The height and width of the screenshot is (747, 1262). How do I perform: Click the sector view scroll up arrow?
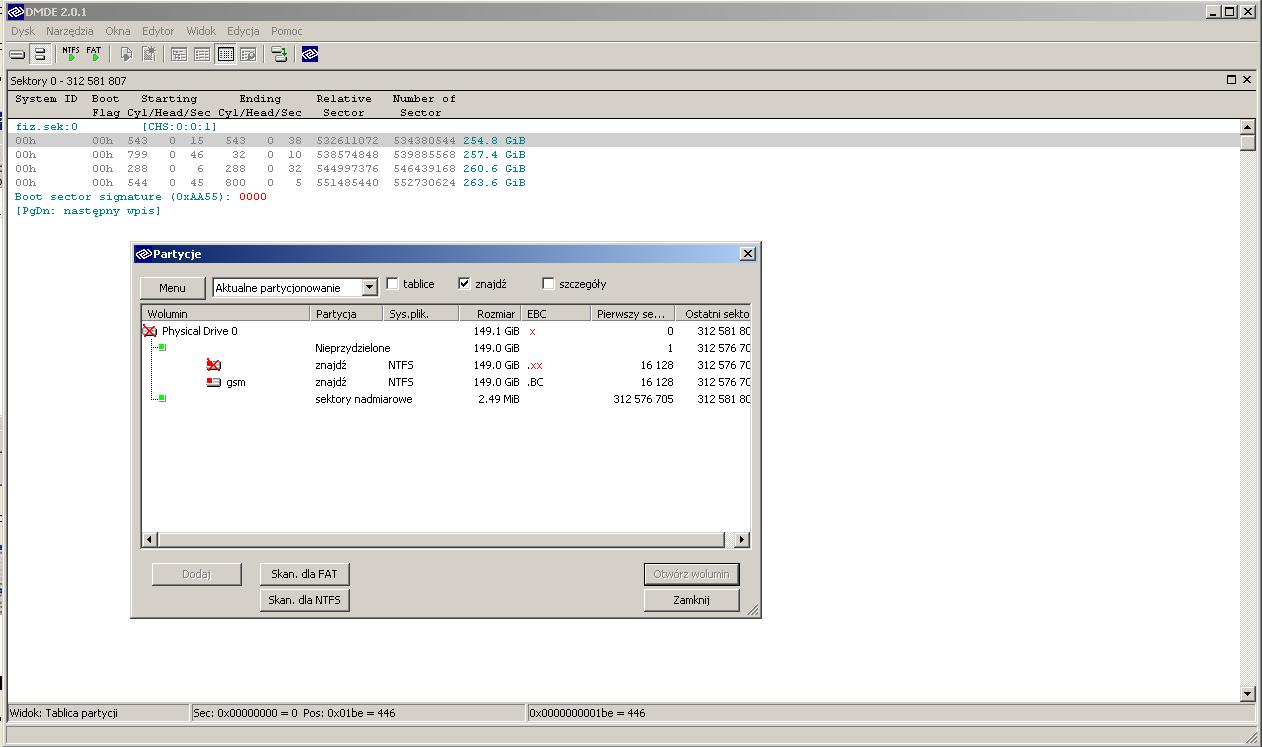pyautogui.click(x=1247, y=127)
